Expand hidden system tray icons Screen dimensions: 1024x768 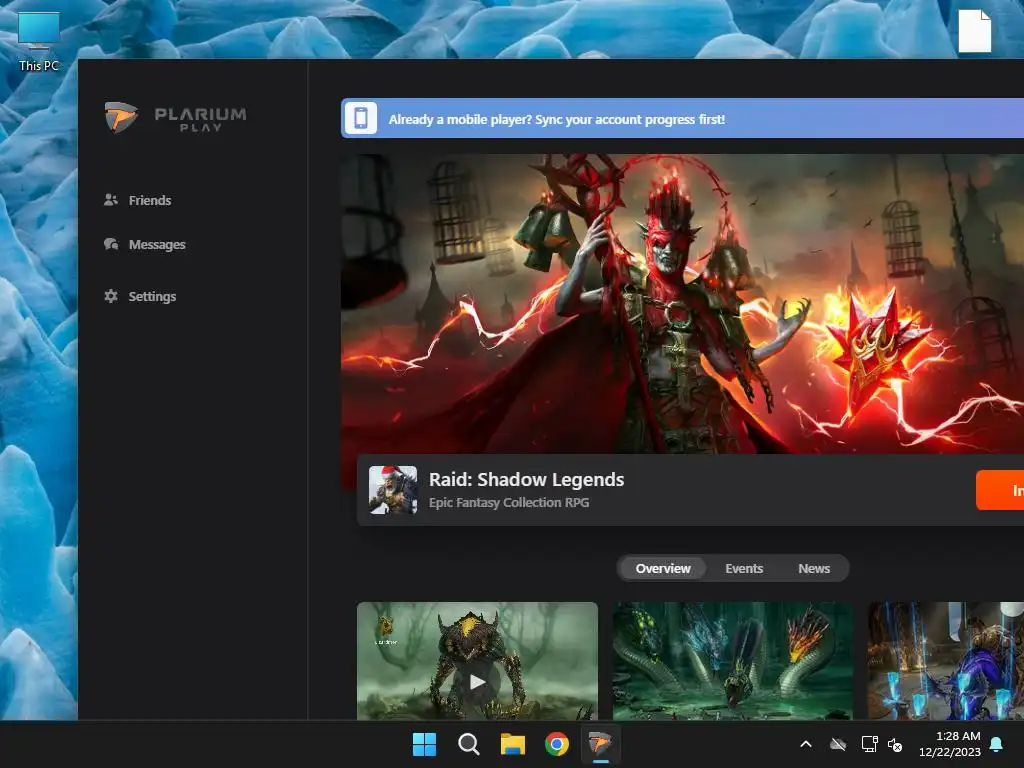[806, 744]
